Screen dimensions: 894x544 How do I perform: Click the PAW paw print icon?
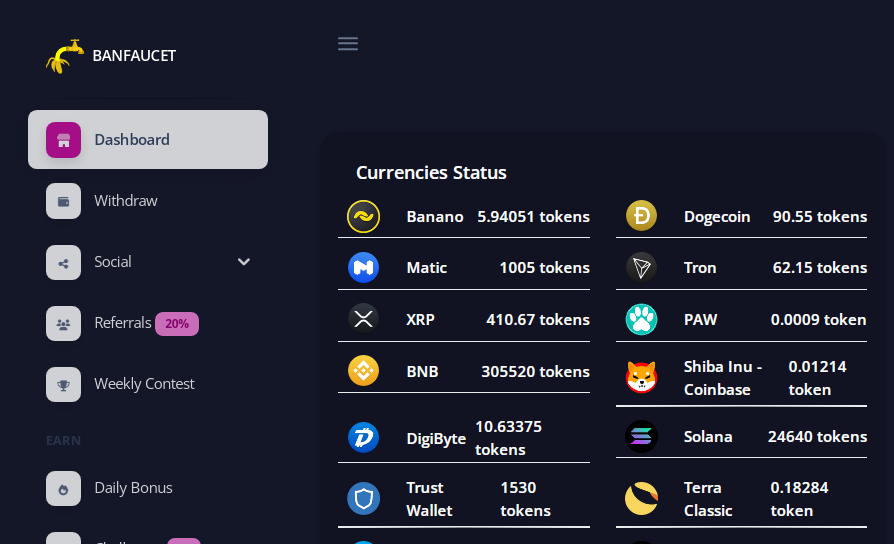coord(641,319)
